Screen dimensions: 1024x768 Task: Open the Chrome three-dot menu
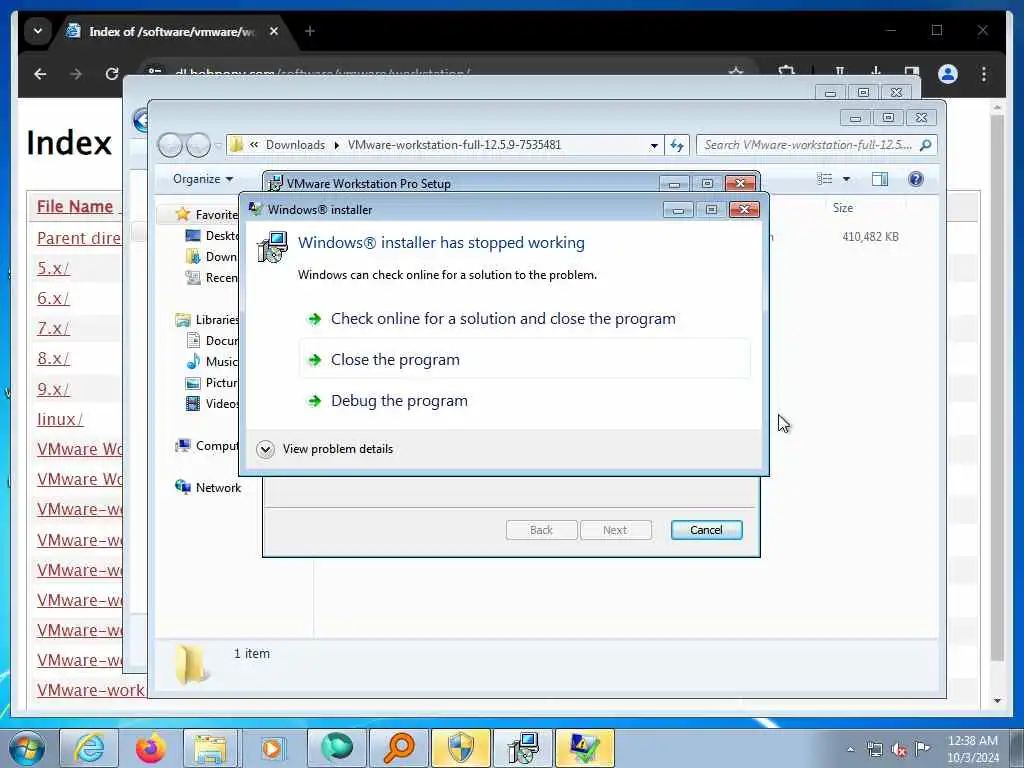point(984,74)
